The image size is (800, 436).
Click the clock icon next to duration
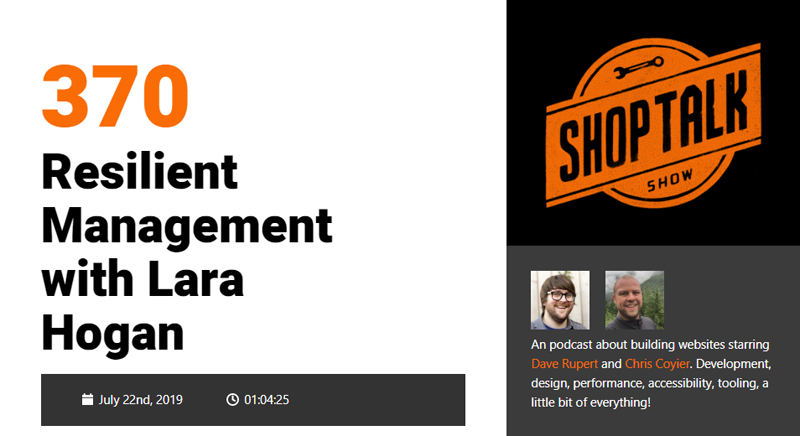tap(232, 399)
